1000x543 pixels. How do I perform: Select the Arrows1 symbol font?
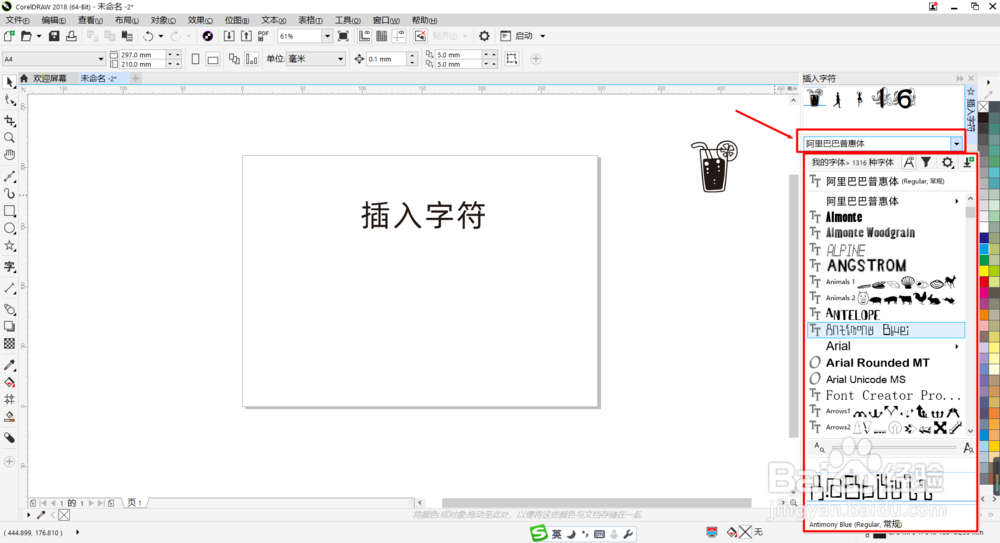(x=886, y=412)
